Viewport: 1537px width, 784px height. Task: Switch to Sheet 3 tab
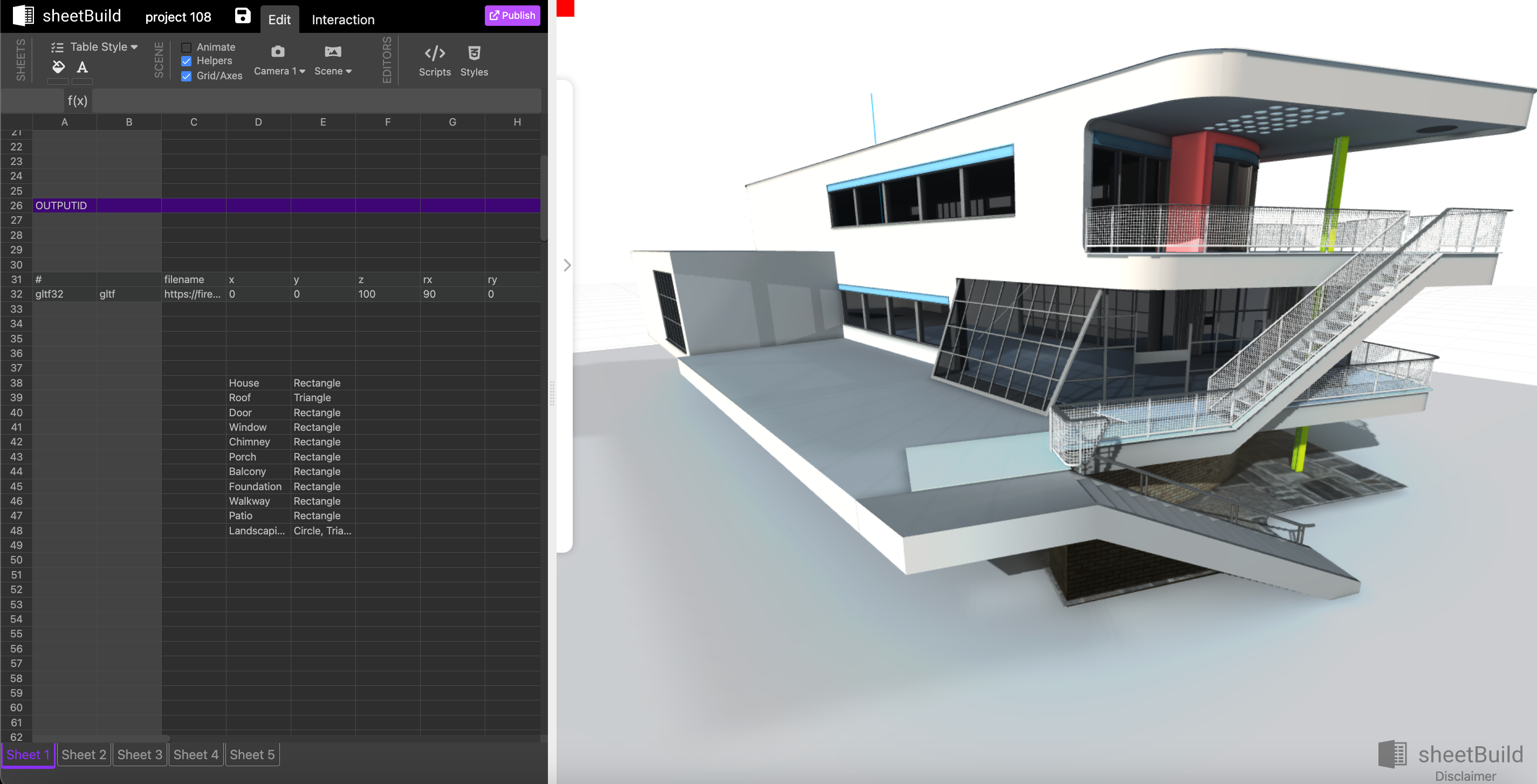click(x=140, y=754)
